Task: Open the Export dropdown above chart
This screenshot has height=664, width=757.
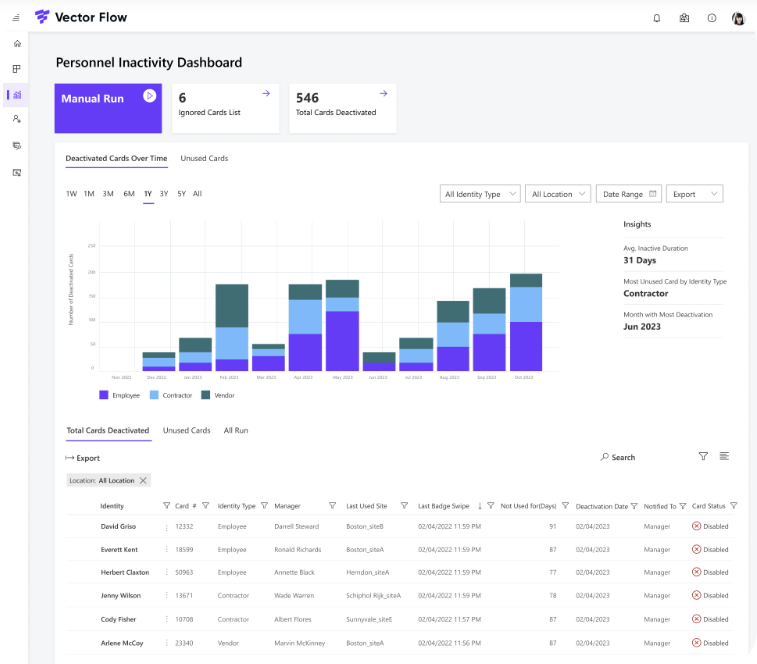Action: pos(696,194)
